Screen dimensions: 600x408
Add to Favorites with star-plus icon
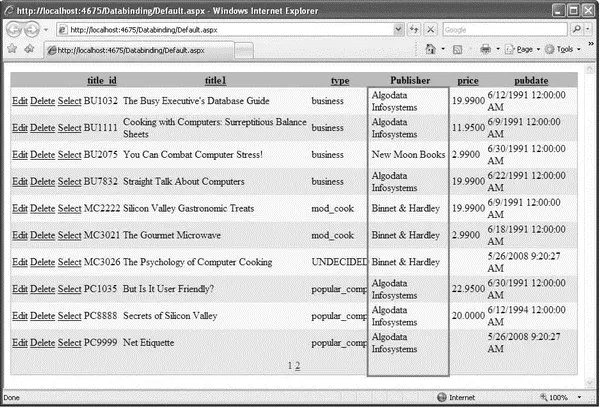[x=29, y=49]
